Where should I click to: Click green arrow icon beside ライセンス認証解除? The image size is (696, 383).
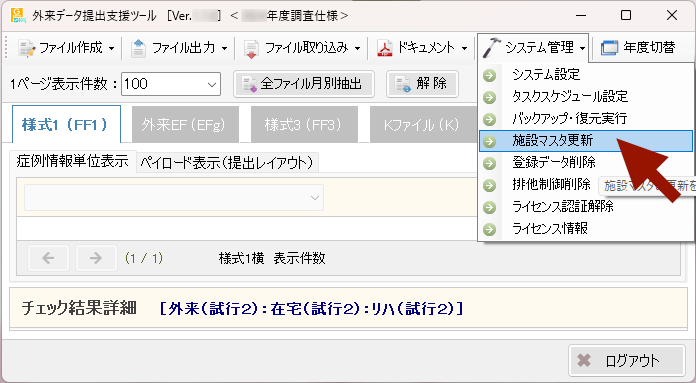(490, 207)
